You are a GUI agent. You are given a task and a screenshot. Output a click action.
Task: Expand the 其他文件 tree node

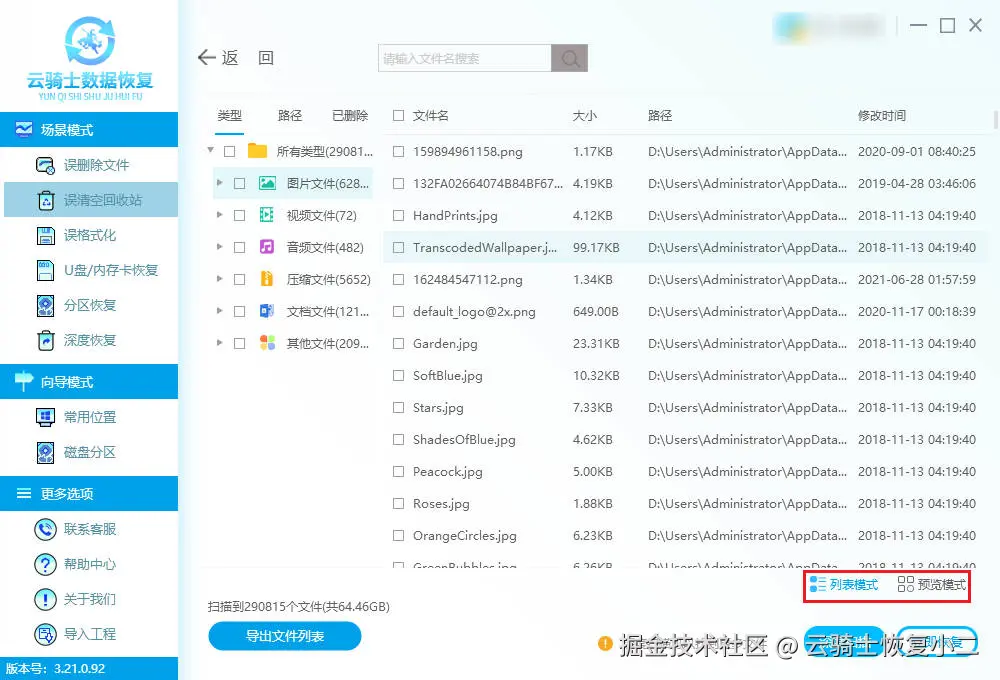219,343
